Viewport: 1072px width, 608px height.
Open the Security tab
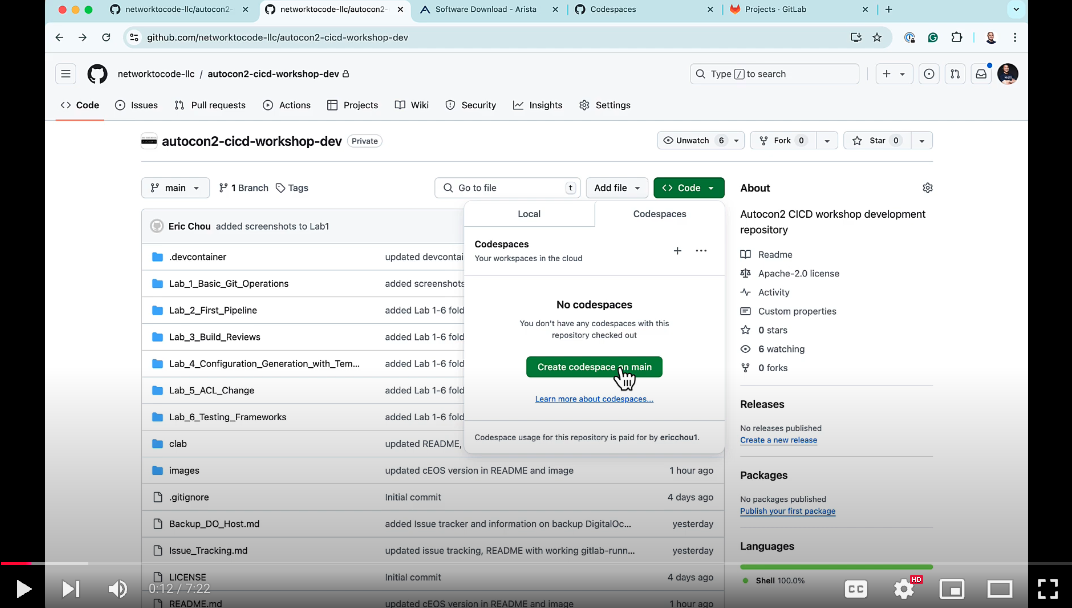click(470, 105)
